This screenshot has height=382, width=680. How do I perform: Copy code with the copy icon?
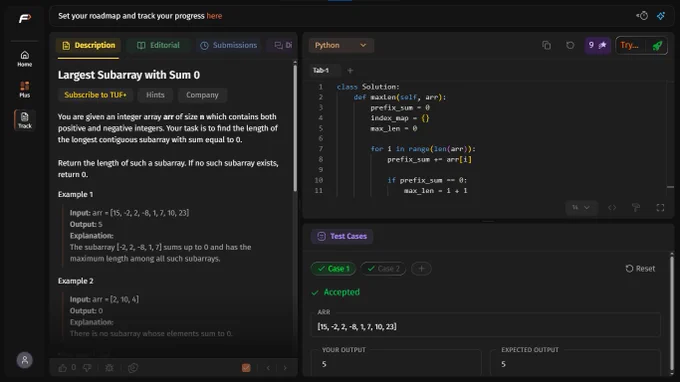pyautogui.click(x=546, y=45)
